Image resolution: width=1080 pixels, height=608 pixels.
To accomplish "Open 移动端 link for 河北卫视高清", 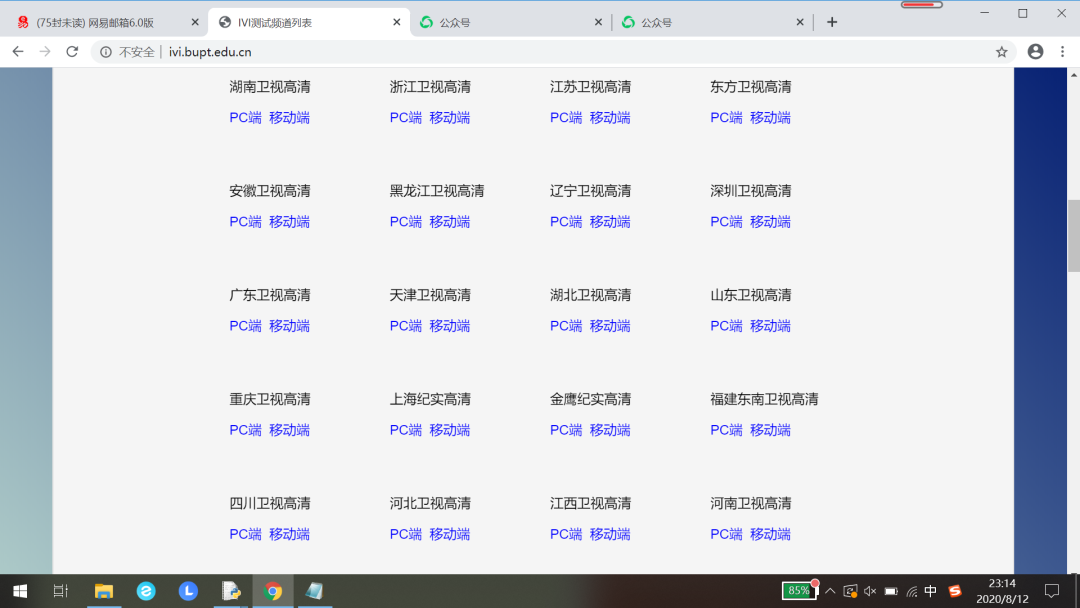I will [450, 534].
